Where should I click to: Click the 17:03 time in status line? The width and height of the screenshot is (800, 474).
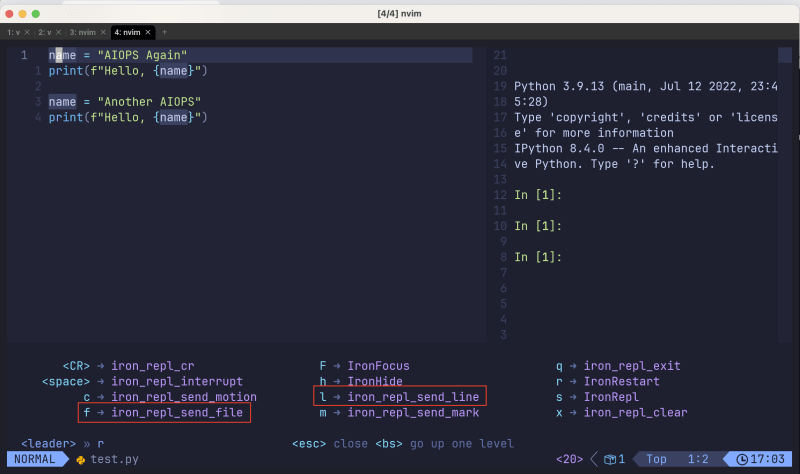click(767, 459)
